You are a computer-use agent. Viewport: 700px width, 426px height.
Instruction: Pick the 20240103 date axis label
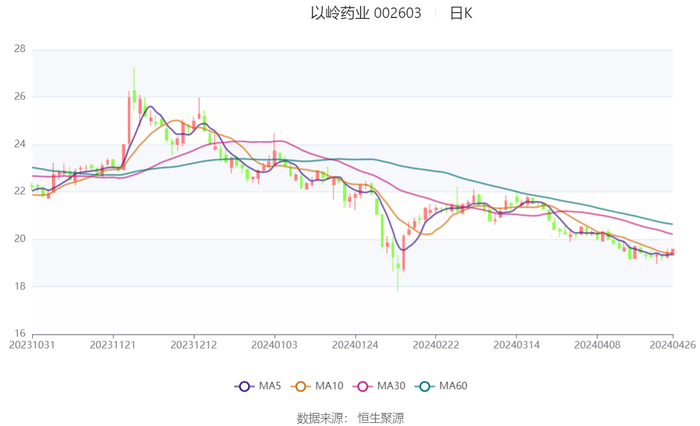(274, 344)
